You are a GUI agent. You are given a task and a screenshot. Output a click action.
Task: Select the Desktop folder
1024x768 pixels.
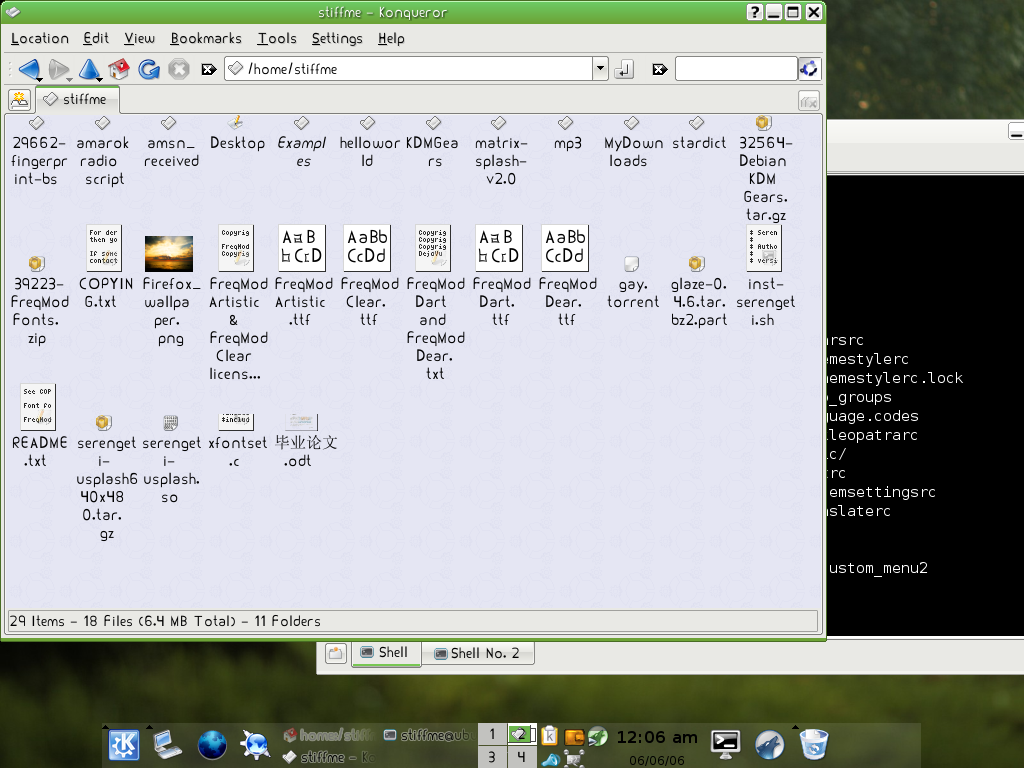tap(237, 134)
